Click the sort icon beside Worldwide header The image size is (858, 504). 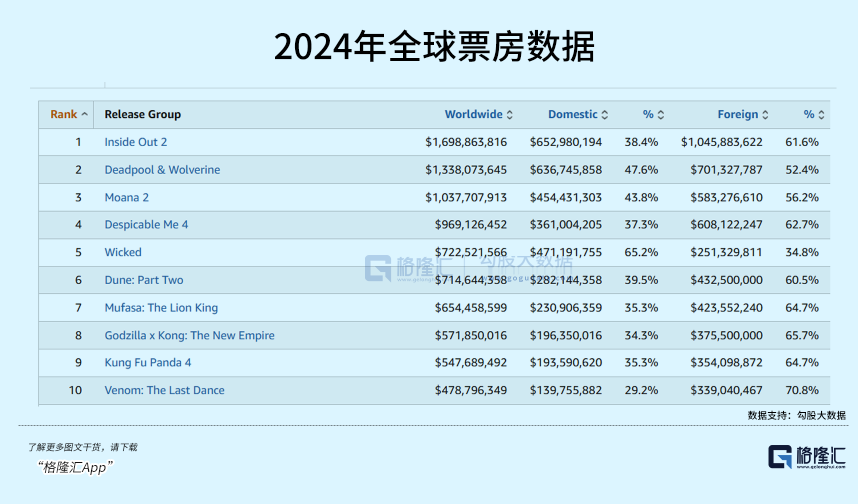(510, 115)
